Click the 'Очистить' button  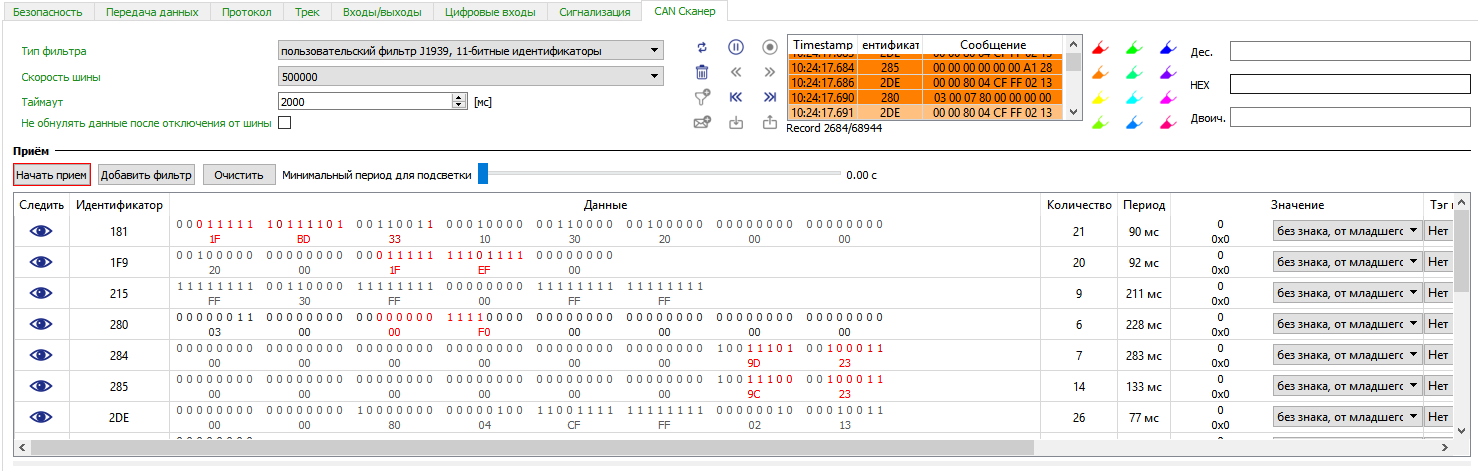(x=239, y=175)
